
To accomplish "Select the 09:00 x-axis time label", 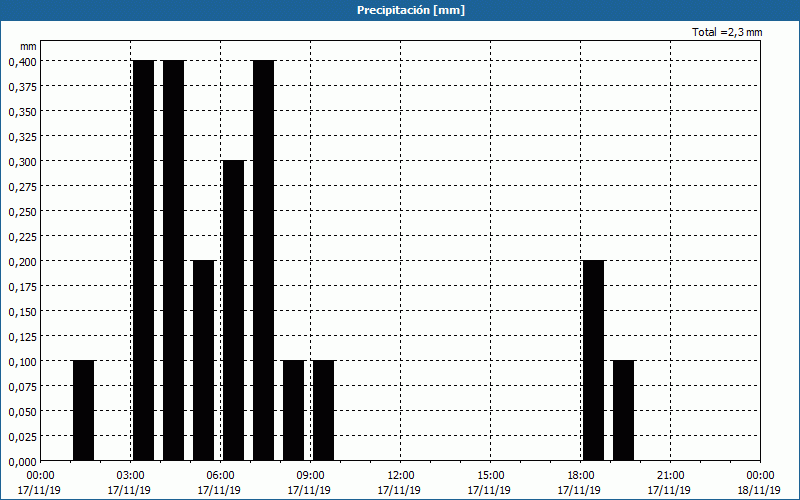I will pyautogui.click(x=310, y=476).
